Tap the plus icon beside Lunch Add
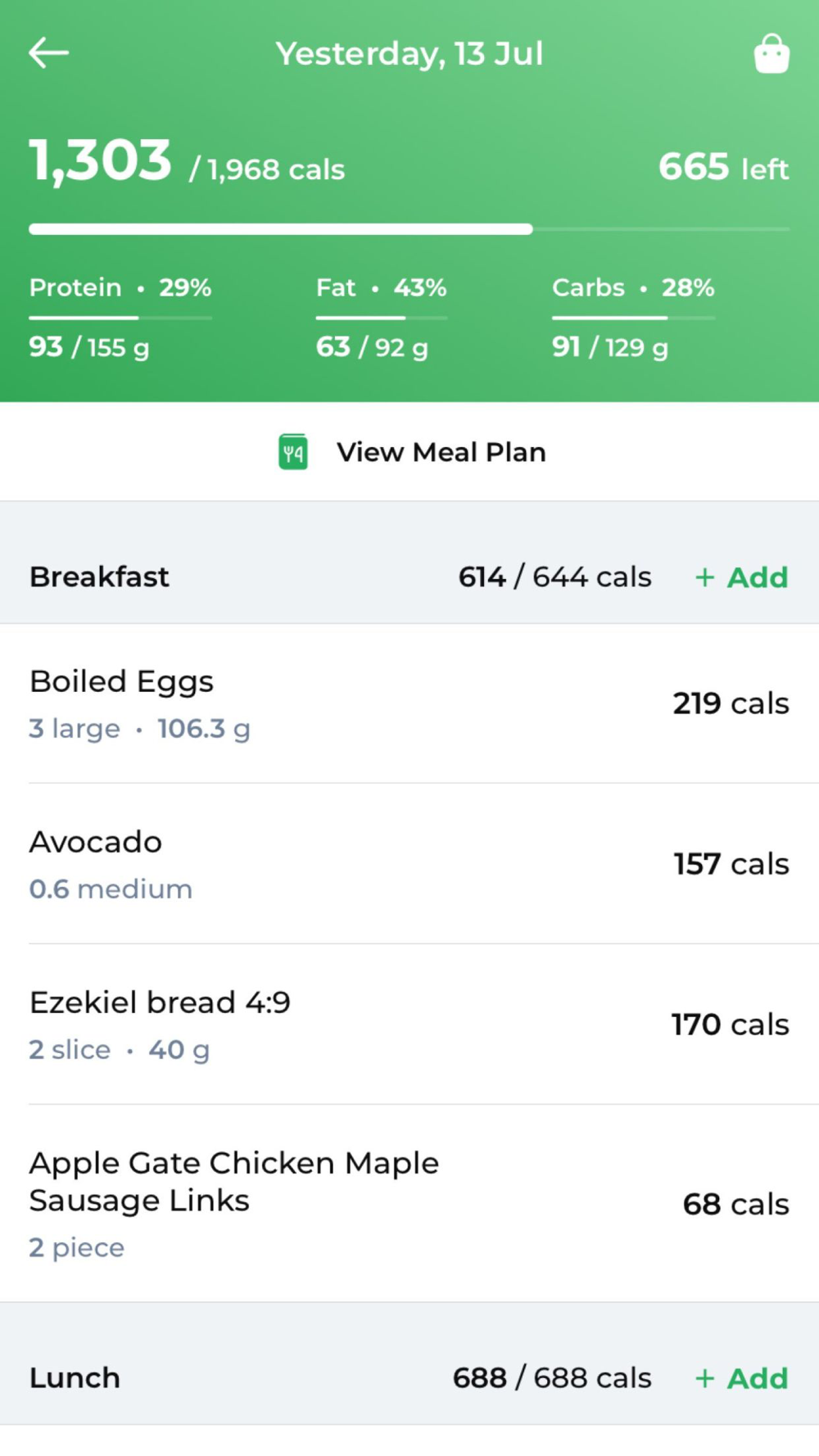Screen dimensions: 819x1456 [704, 1378]
